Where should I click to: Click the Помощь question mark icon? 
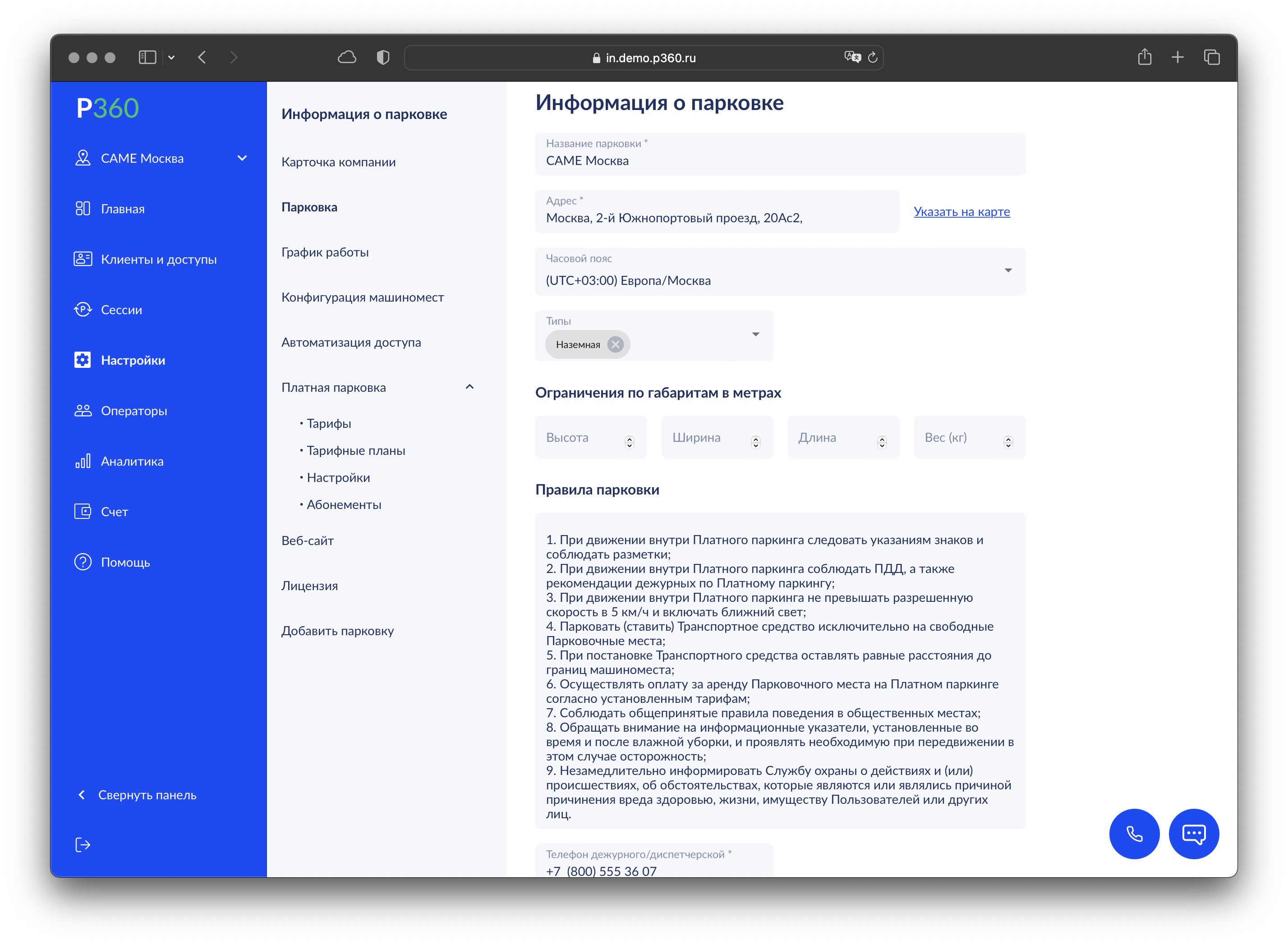(x=83, y=562)
